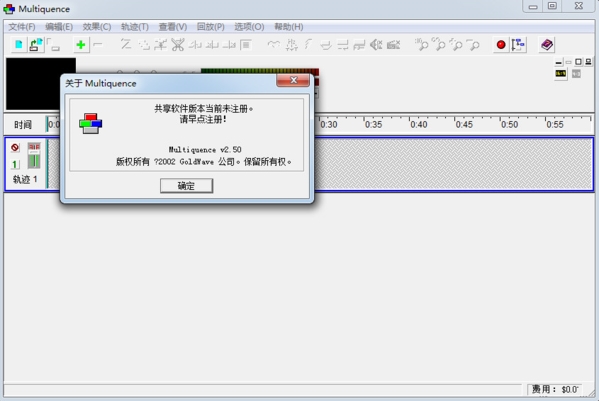This screenshot has height=401, width=599.
Task: Open the 回放(P) menu
Action: (210, 27)
